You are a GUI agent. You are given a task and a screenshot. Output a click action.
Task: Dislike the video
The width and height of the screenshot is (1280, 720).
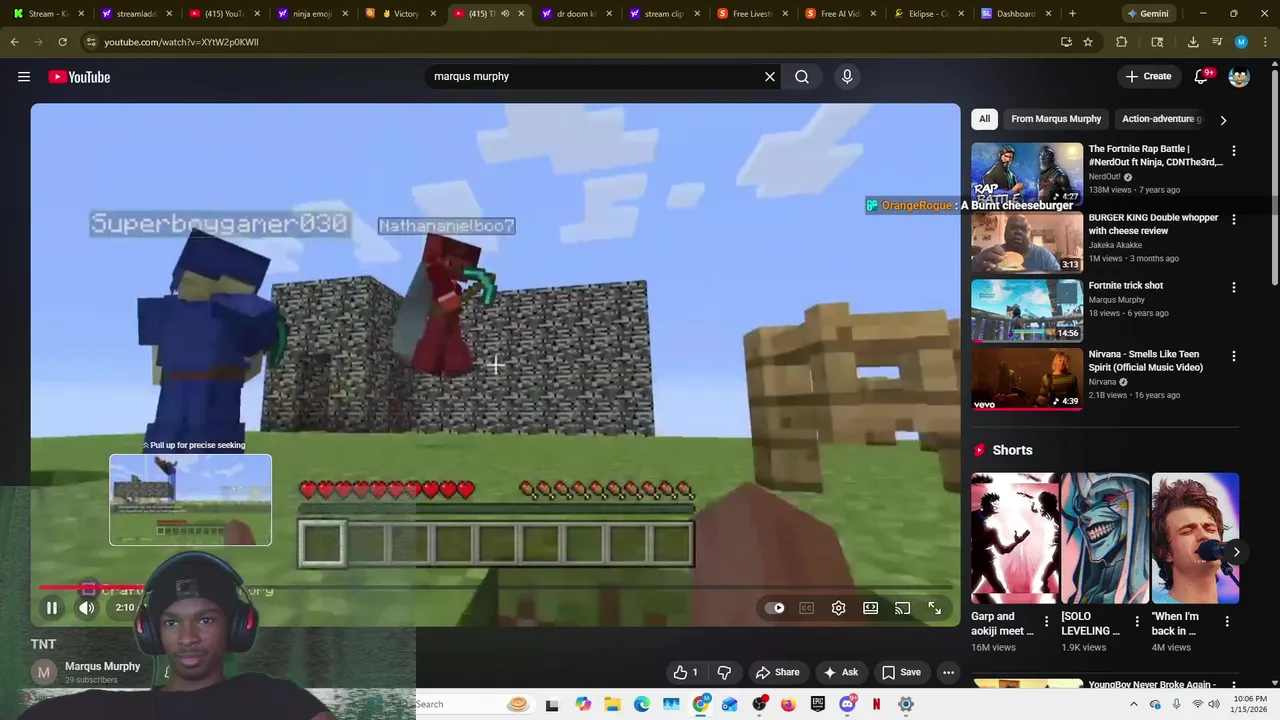pyautogui.click(x=725, y=672)
